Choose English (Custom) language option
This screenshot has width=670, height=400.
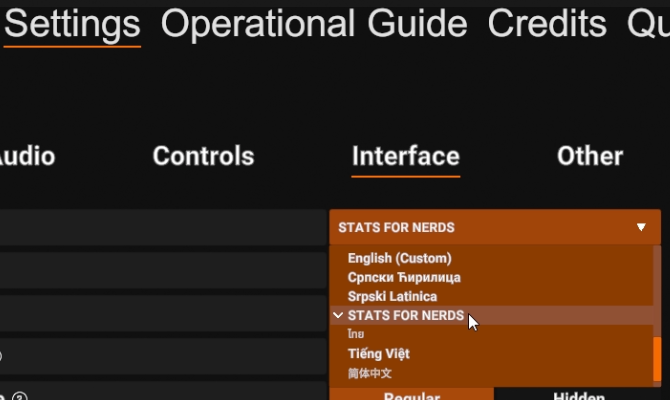click(400, 258)
